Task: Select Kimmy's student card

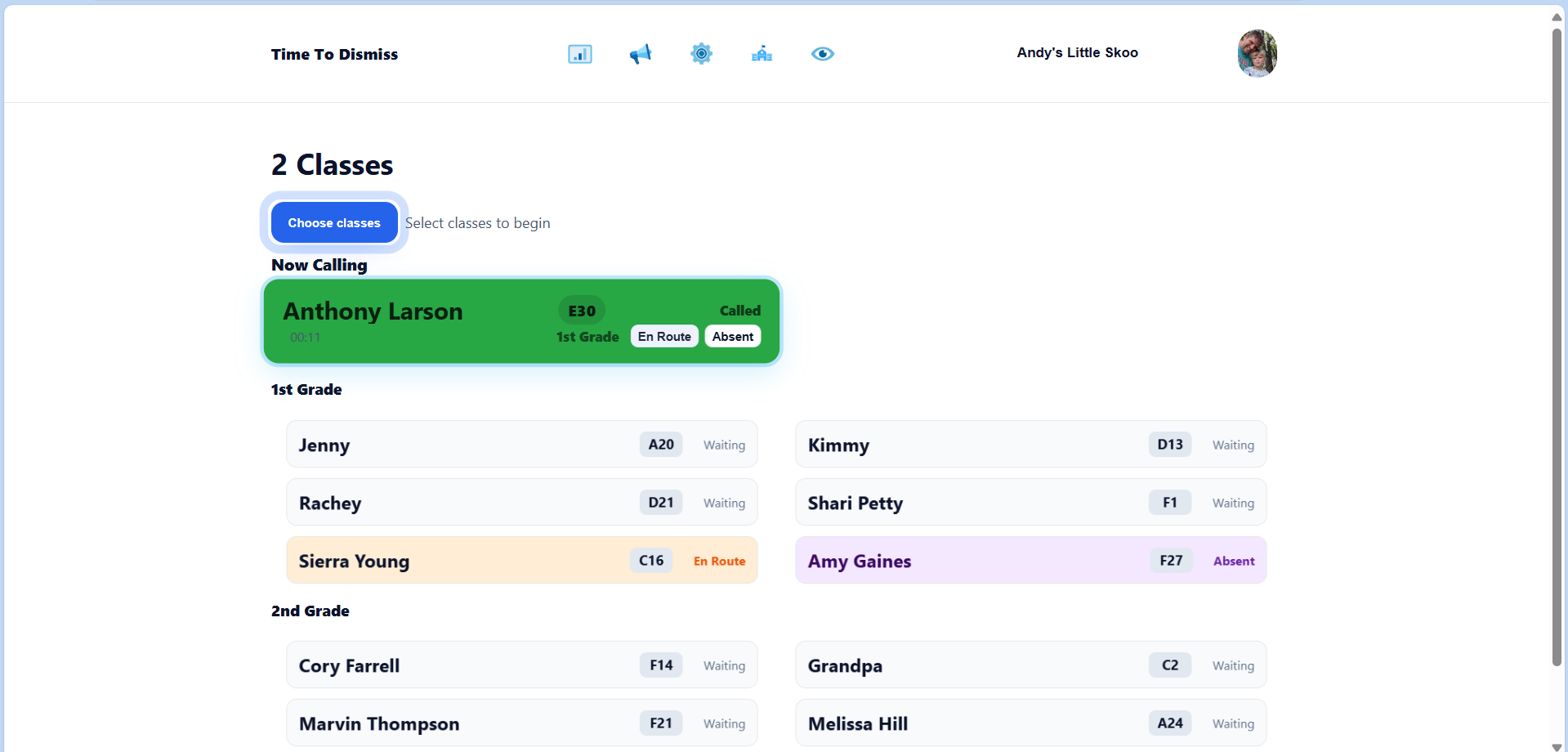Action: pos(1030,445)
